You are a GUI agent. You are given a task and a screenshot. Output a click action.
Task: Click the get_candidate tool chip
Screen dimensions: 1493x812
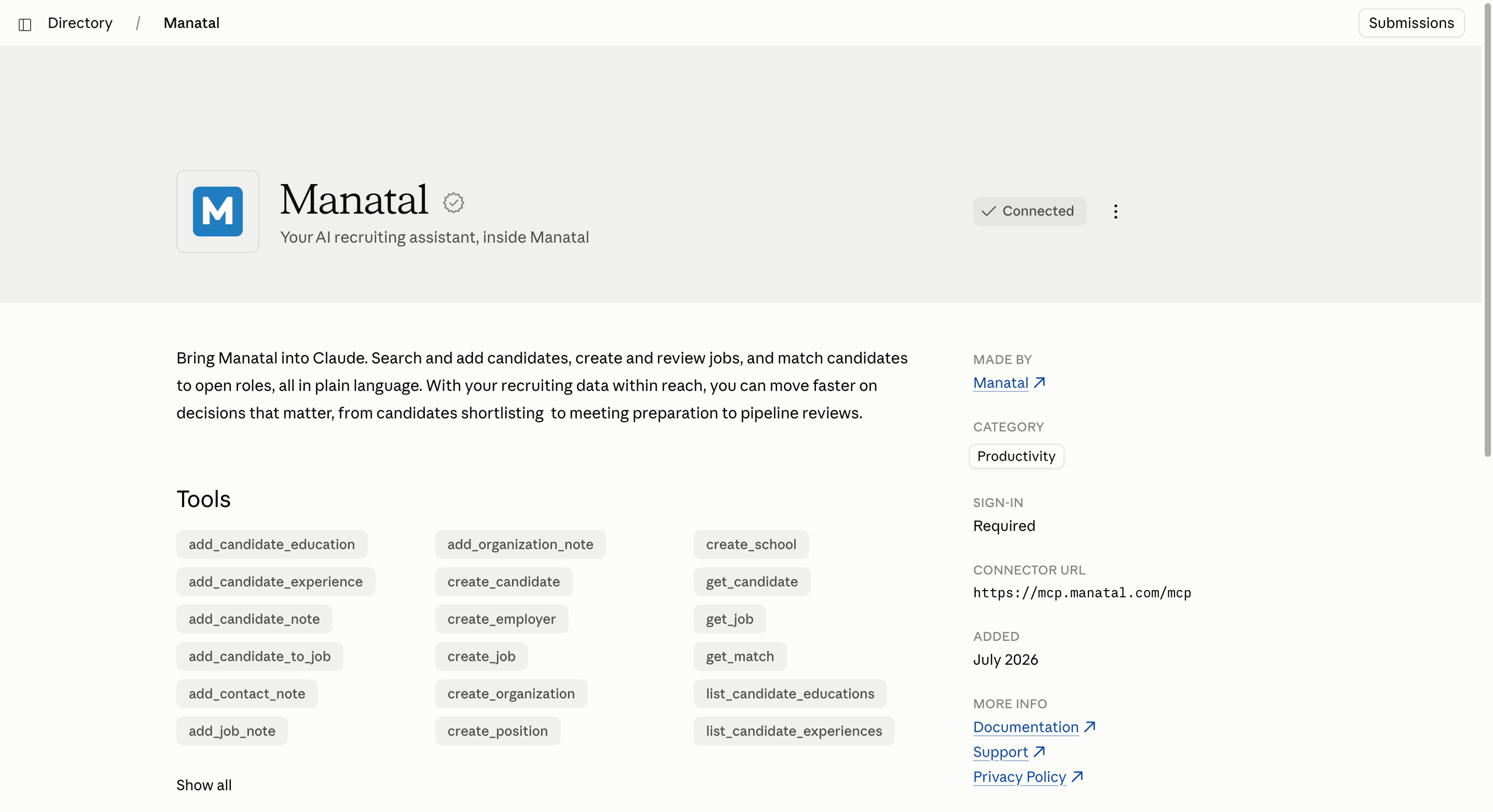pos(752,581)
